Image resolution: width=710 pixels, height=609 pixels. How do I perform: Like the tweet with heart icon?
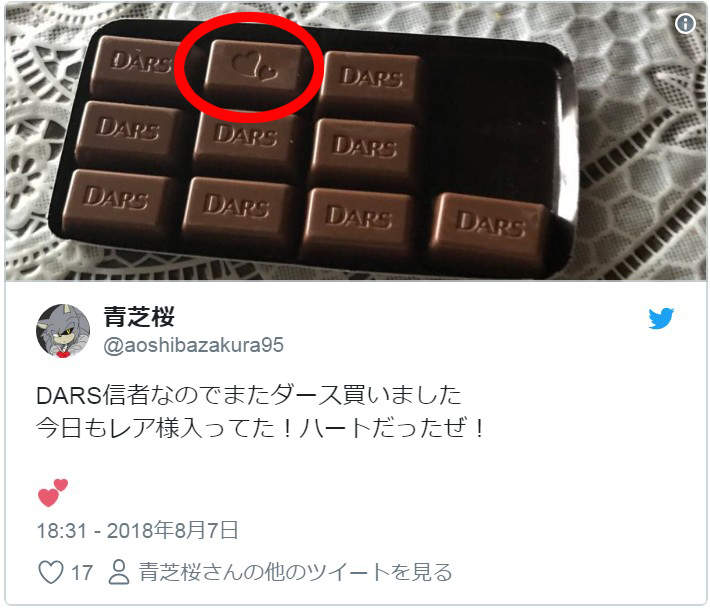click(51, 572)
